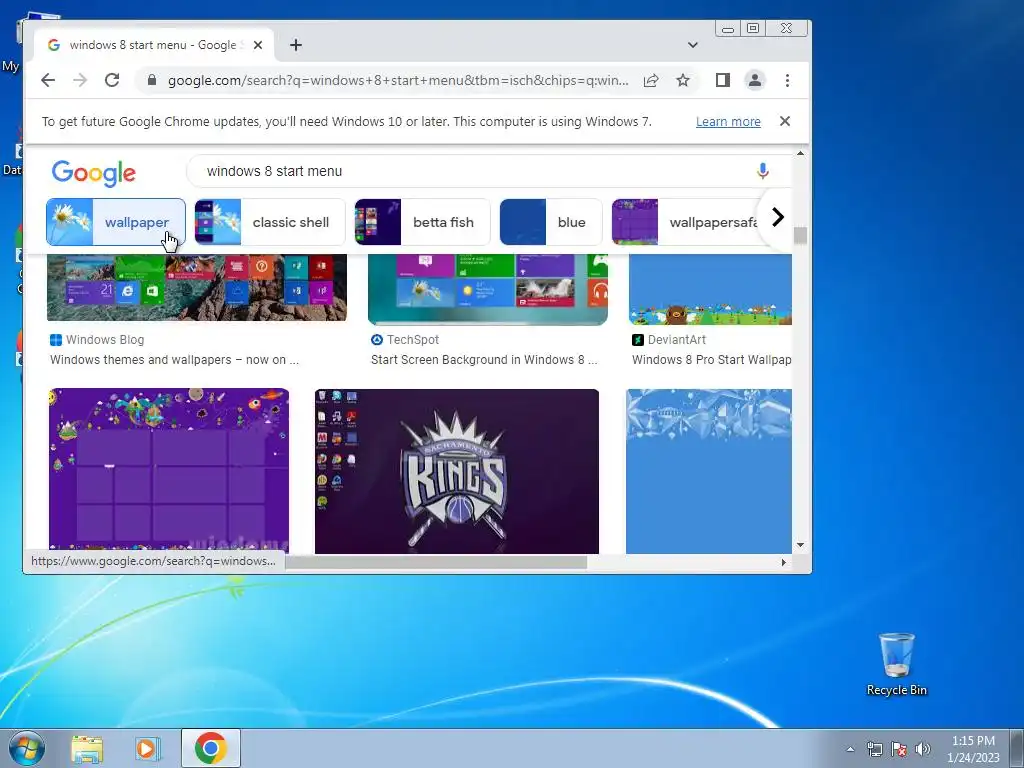1024x768 pixels.
Task: Select the Recycle Bin desktop icon
Action: [x=897, y=664]
